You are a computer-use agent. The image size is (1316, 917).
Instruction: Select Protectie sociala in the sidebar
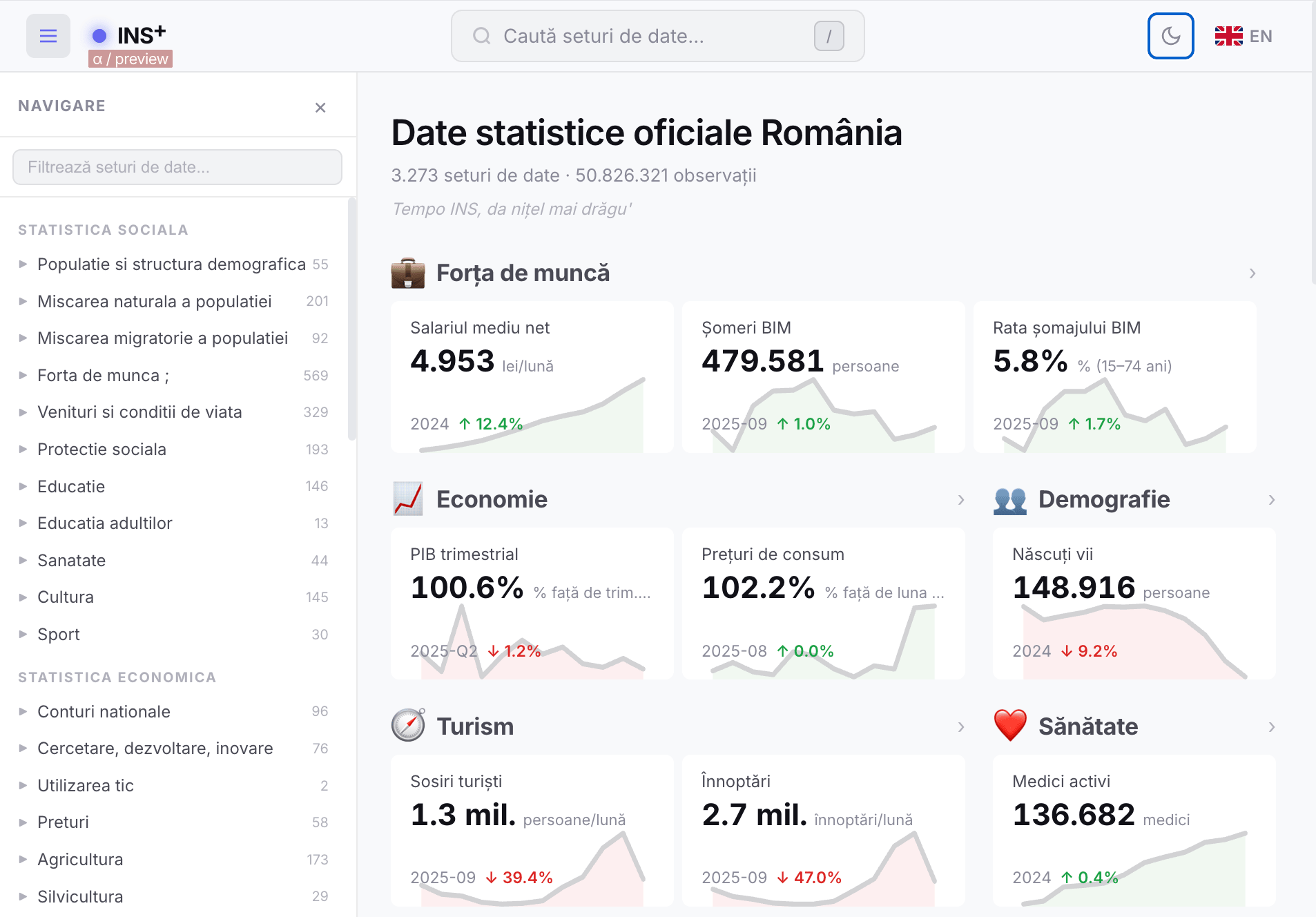coord(101,450)
